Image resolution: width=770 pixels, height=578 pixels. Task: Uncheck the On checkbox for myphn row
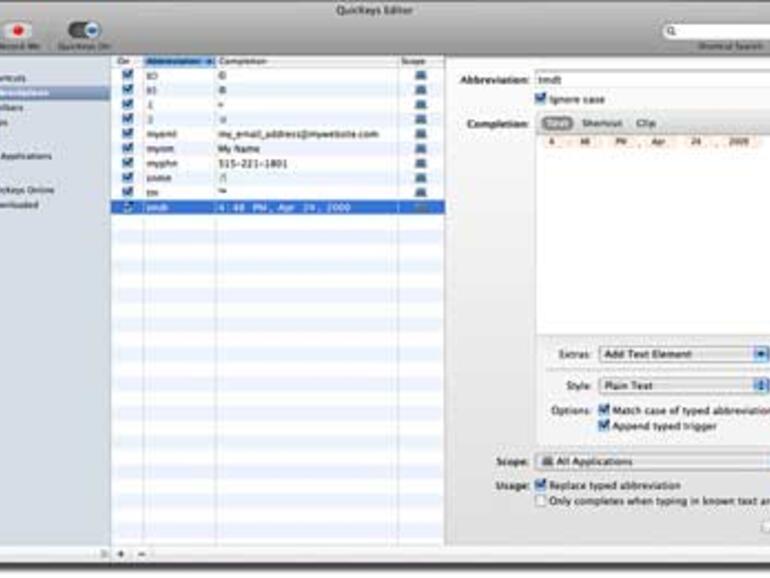click(127, 163)
